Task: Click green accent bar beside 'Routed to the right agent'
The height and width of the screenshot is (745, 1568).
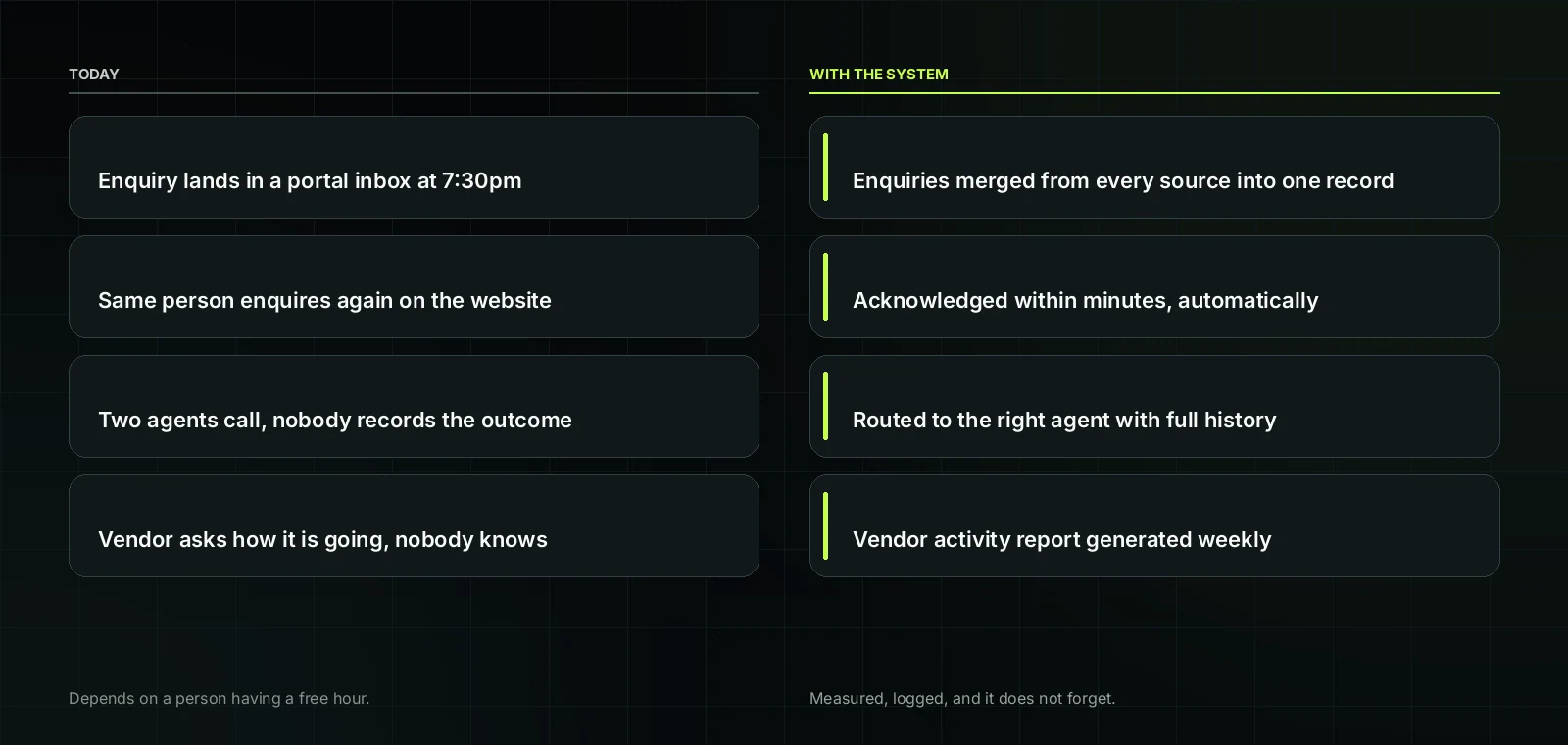Action: 826,407
